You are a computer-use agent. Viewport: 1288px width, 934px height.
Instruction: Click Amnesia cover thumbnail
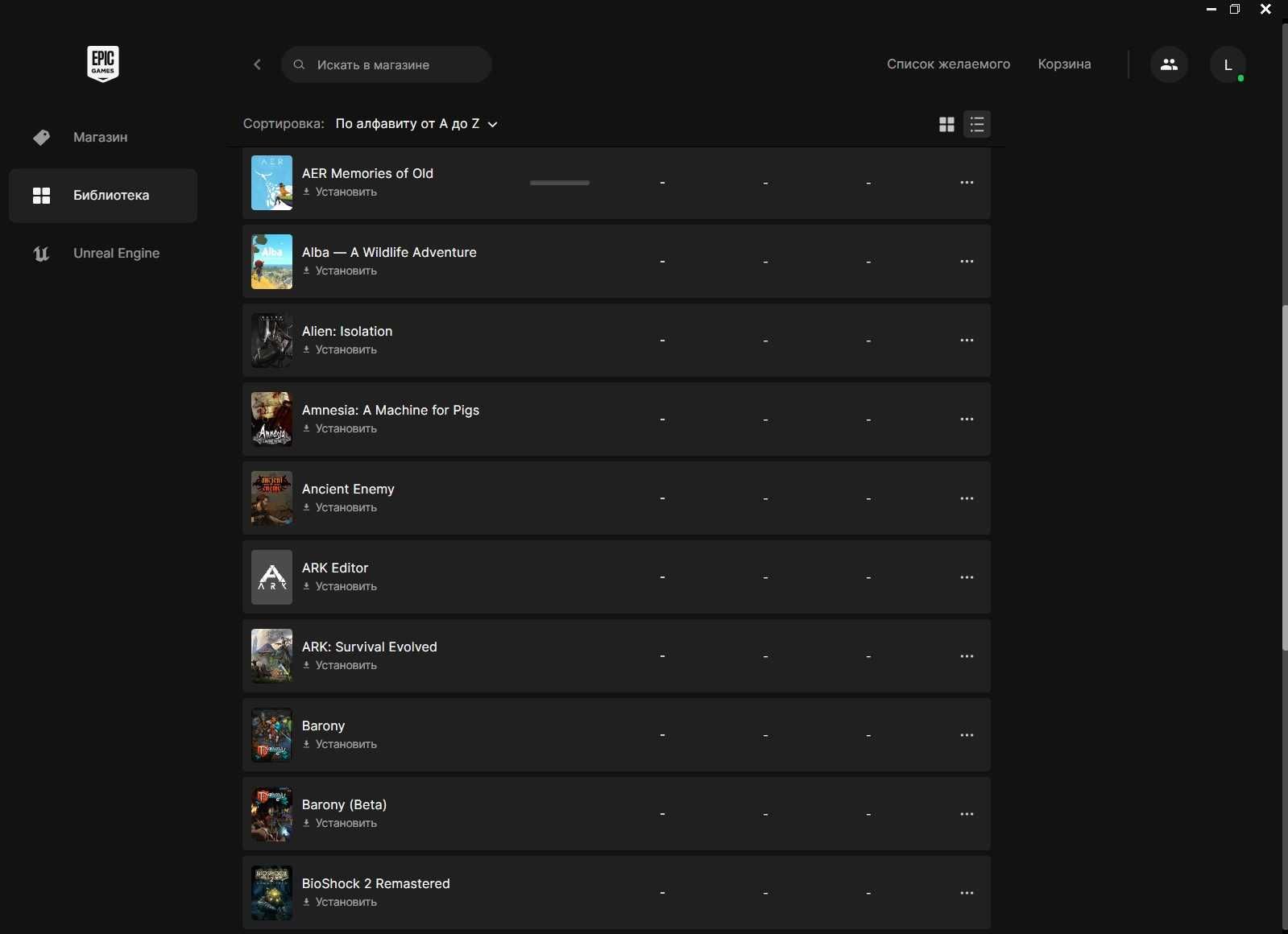pos(271,419)
